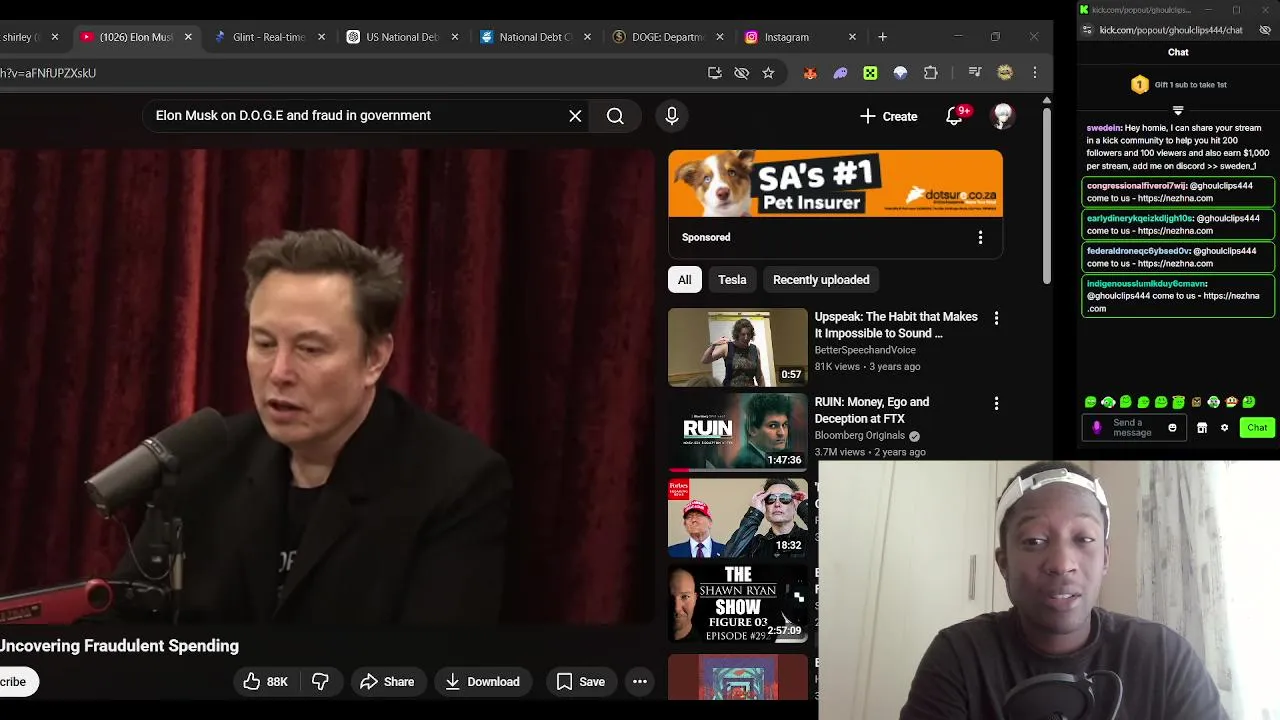
Task: Close the Glint tab
Action: (x=321, y=37)
